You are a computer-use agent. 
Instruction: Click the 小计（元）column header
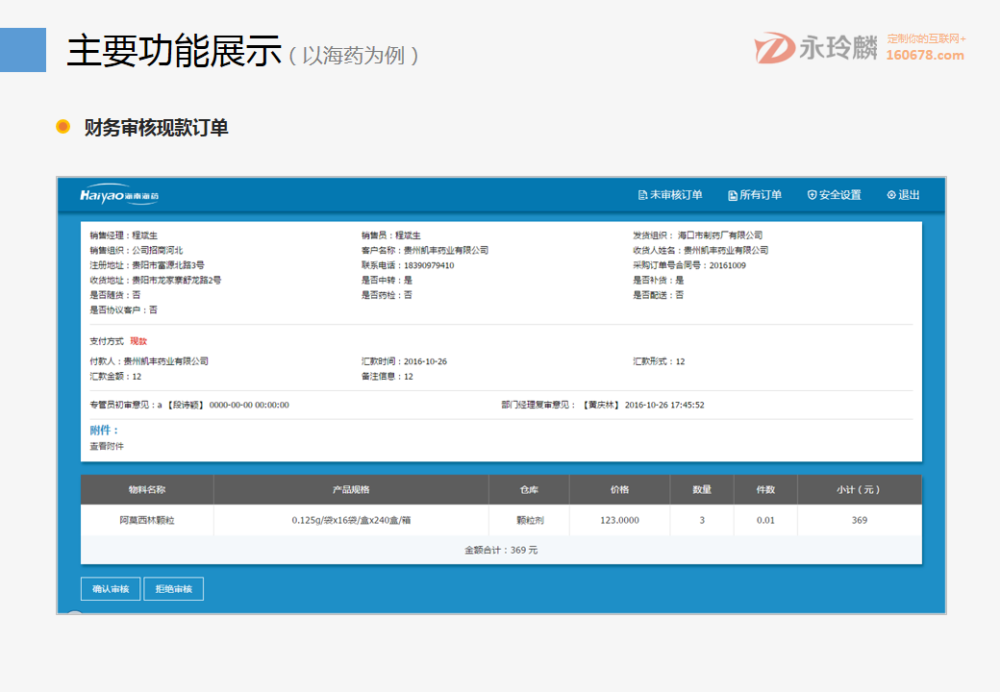(x=860, y=489)
